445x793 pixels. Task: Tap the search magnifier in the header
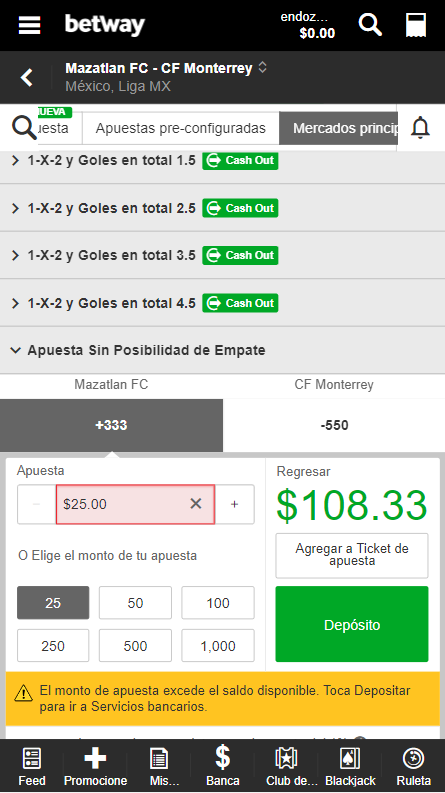(x=370, y=24)
